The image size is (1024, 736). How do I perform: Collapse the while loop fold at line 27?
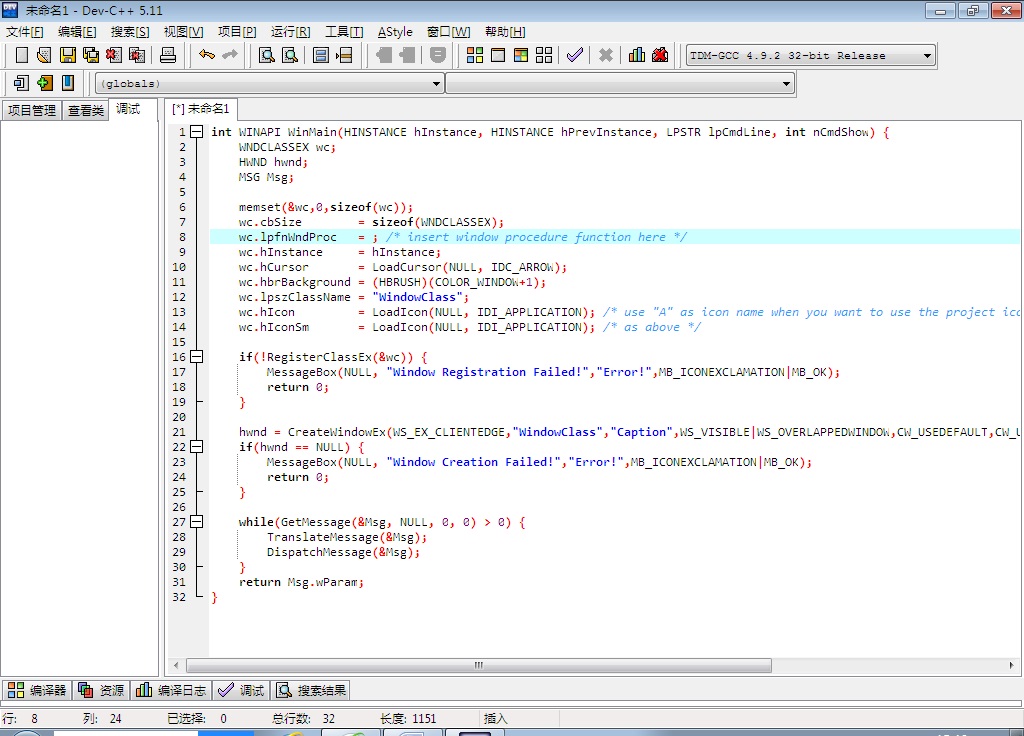(x=197, y=522)
